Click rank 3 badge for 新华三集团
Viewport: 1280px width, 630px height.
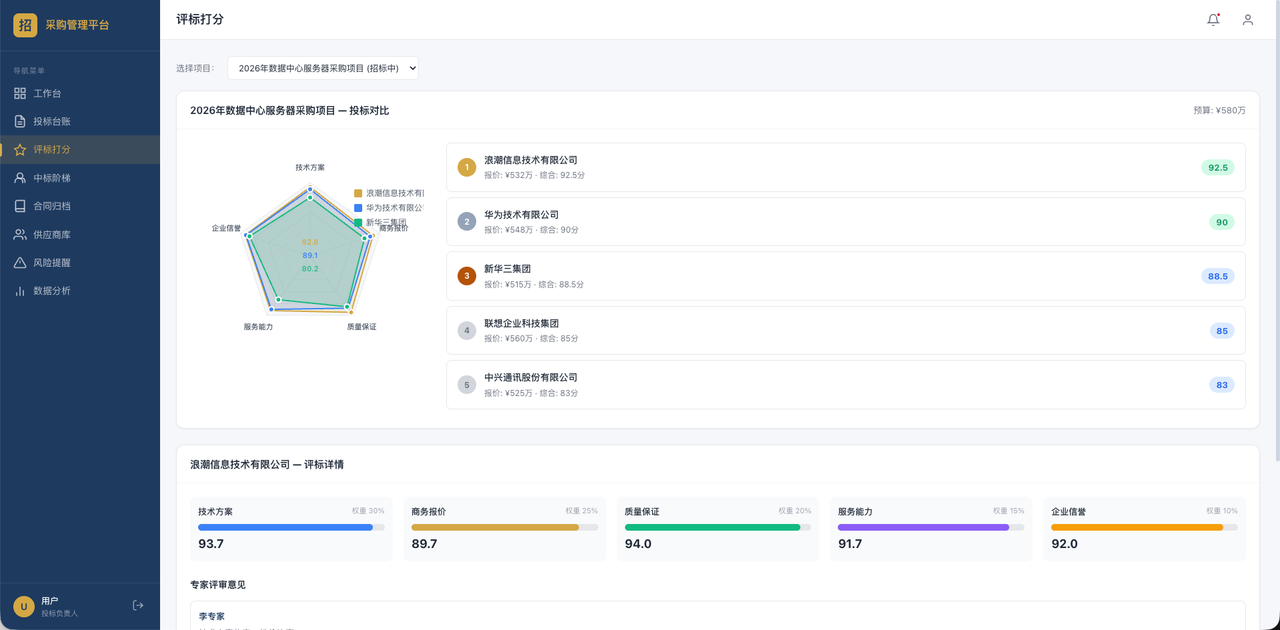tap(467, 276)
